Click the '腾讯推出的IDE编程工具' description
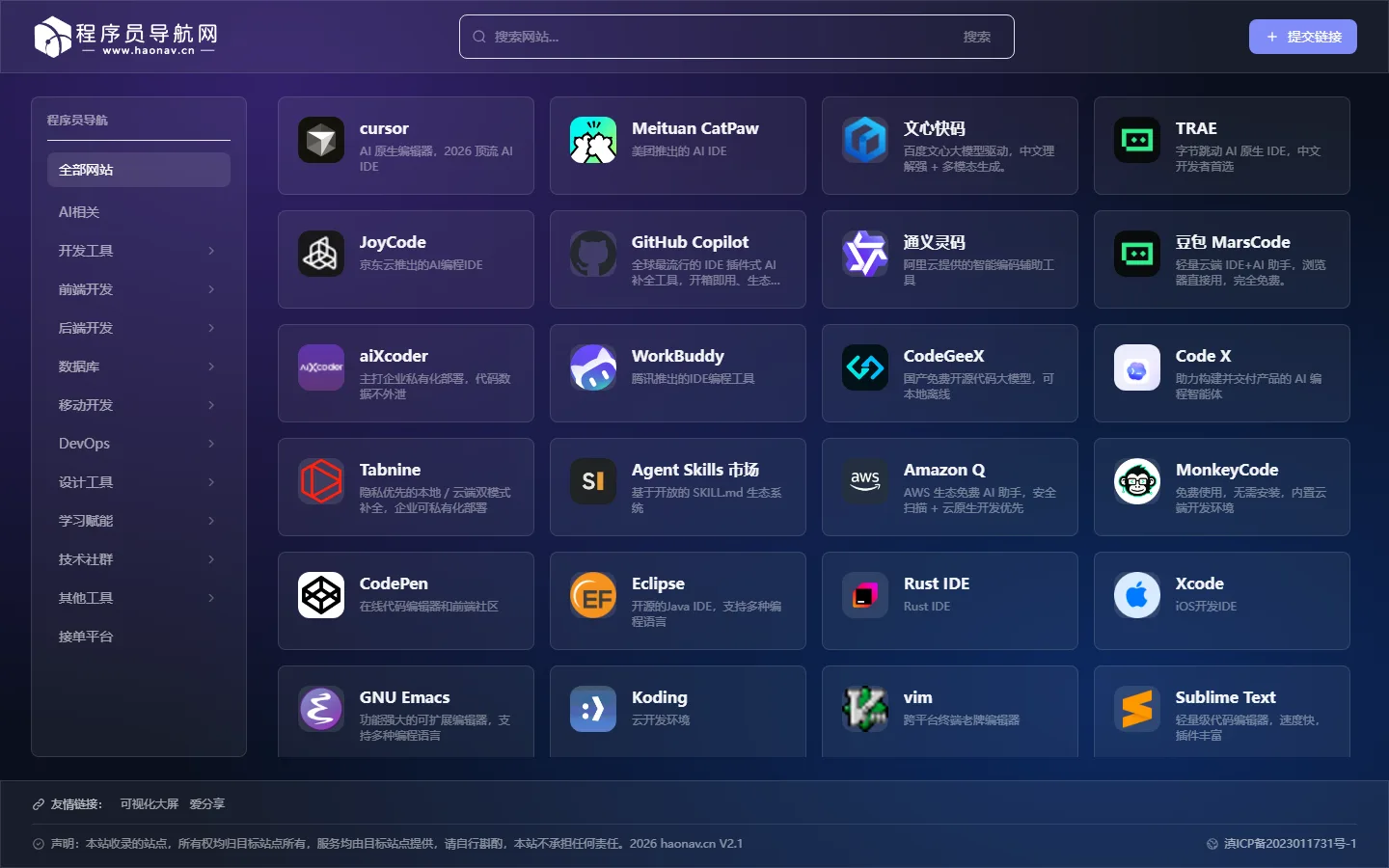This screenshot has height=868, width=1389. coord(694,379)
